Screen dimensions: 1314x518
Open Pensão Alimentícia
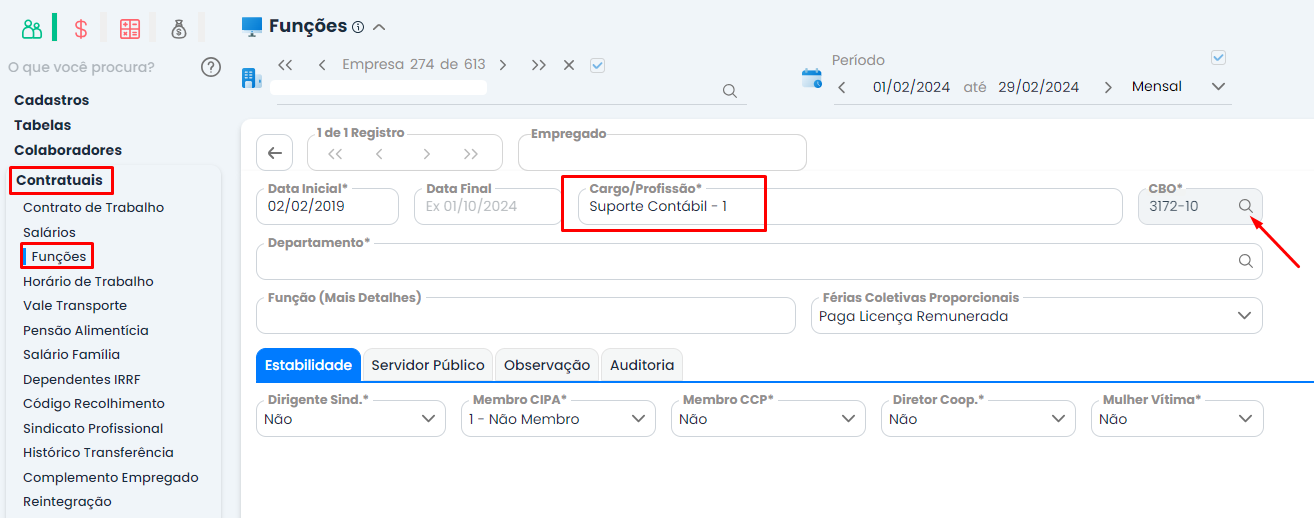[x=86, y=330]
